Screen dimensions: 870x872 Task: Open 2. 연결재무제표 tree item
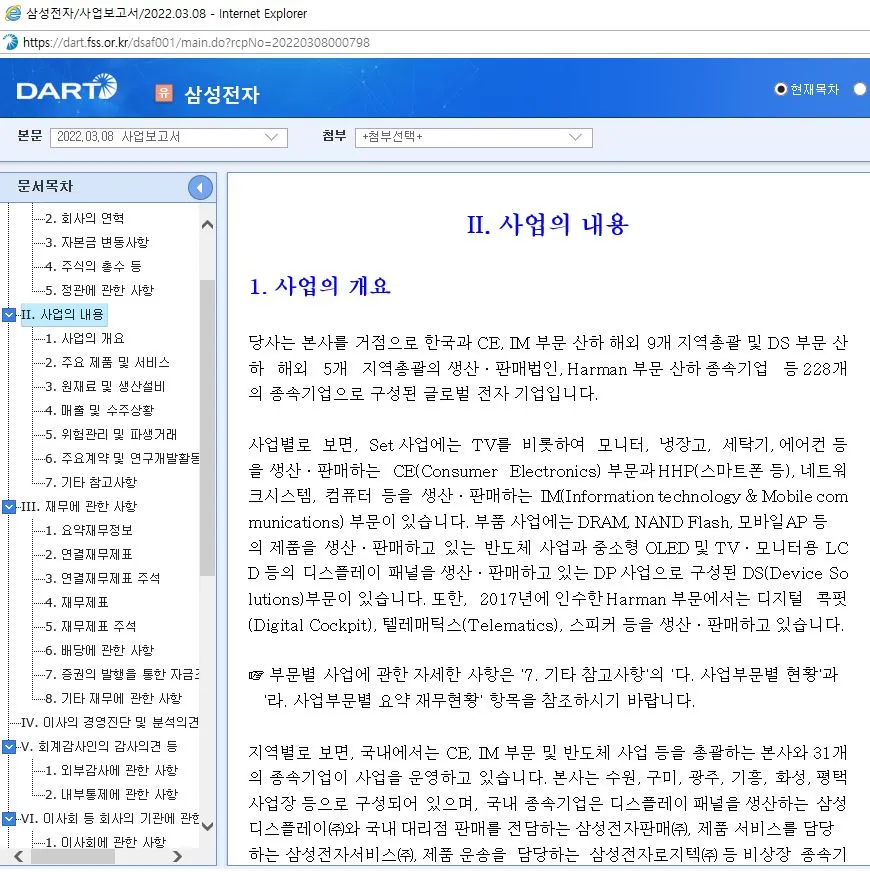[89, 554]
